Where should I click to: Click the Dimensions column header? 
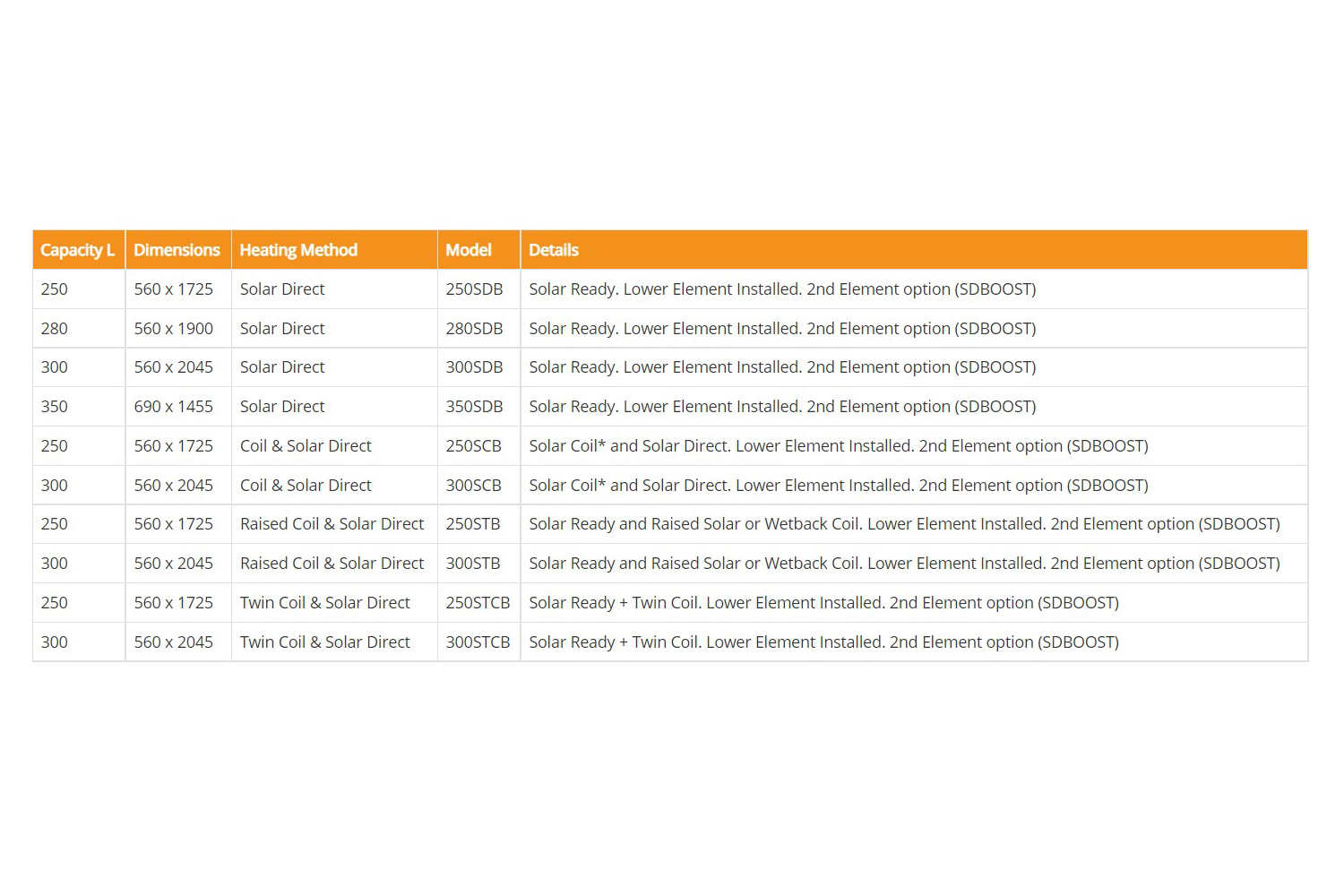coord(178,250)
